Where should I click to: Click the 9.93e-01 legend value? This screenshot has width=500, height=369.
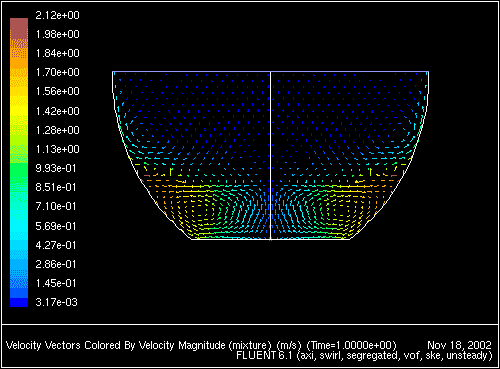point(56,168)
